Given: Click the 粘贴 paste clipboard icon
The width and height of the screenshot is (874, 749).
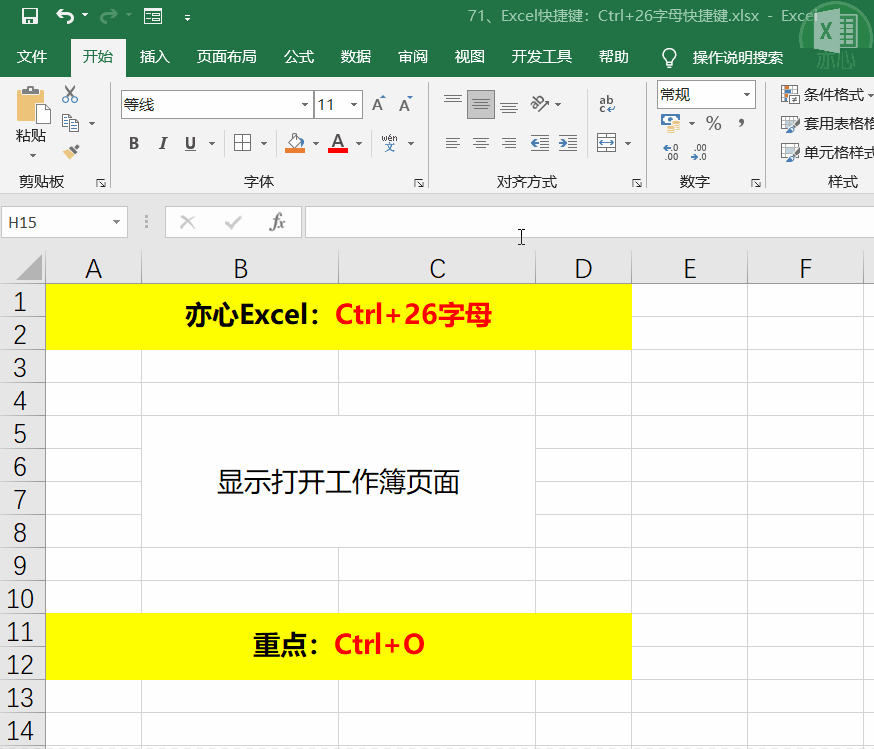Looking at the screenshot, I should coord(32,105).
